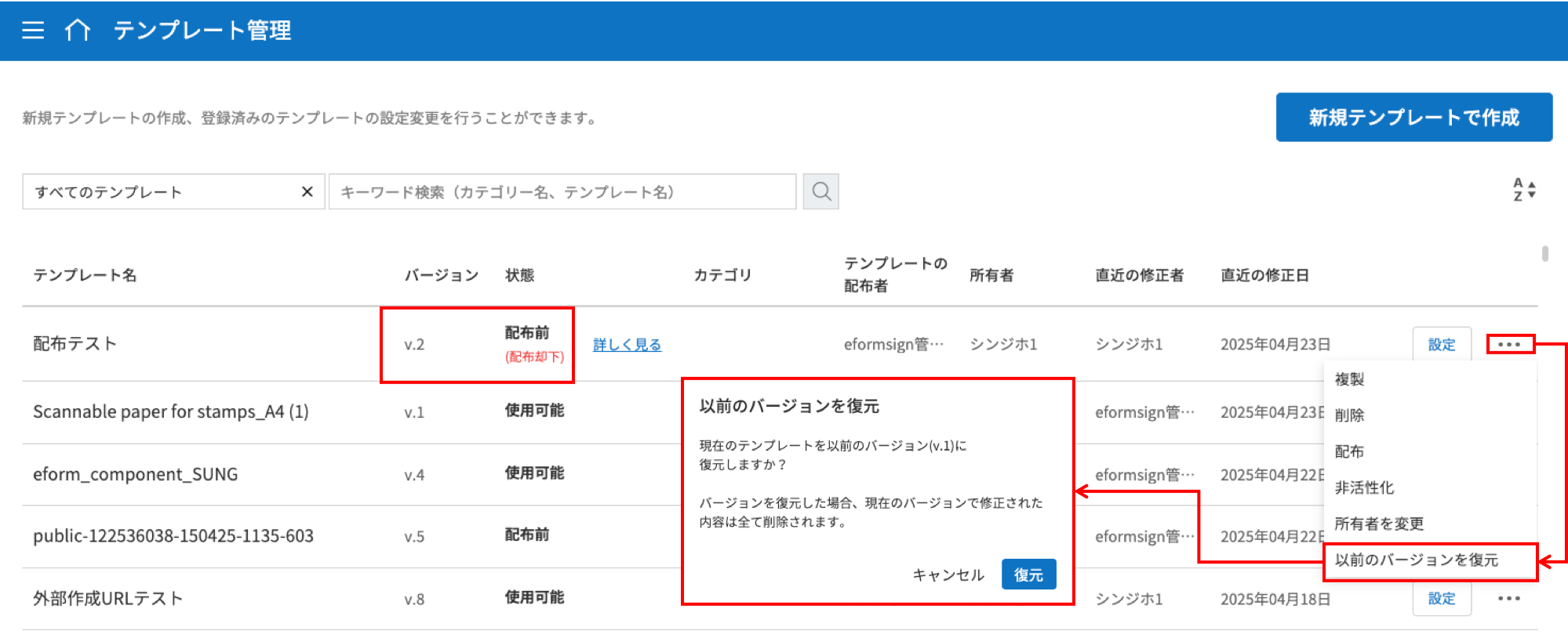Click the 新規テンプレートで作成 button
The height and width of the screenshot is (638, 1568).
pos(1413,118)
